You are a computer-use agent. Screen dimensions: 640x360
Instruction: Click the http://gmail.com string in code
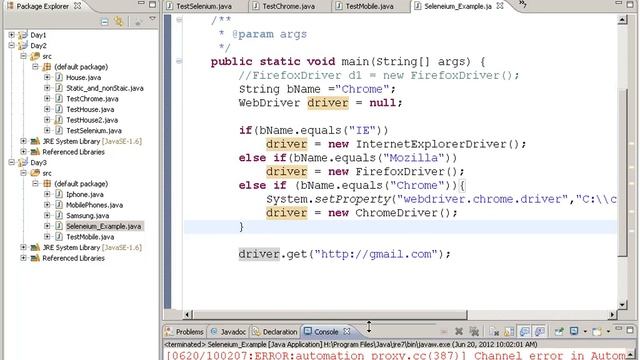pos(376,254)
